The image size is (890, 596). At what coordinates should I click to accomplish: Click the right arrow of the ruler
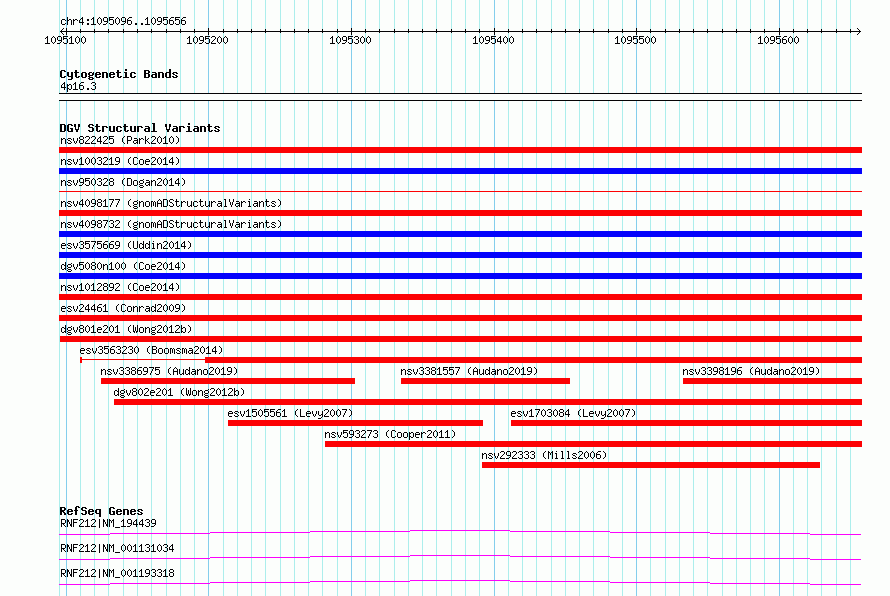pyautogui.click(x=859, y=31)
